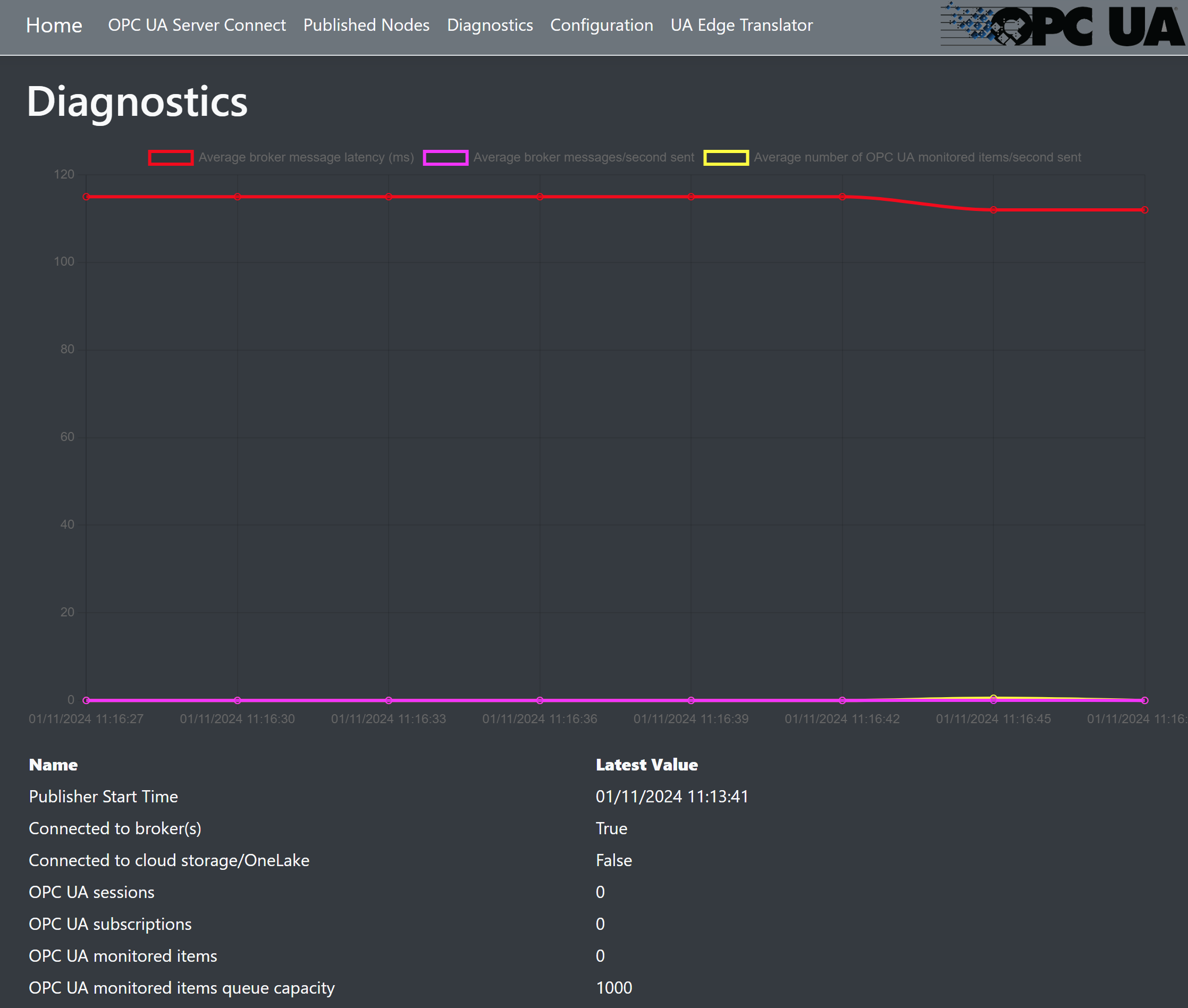Viewport: 1188px width, 1008px height.
Task: Click magenta data point at 11:16:36
Action: tap(540, 700)
